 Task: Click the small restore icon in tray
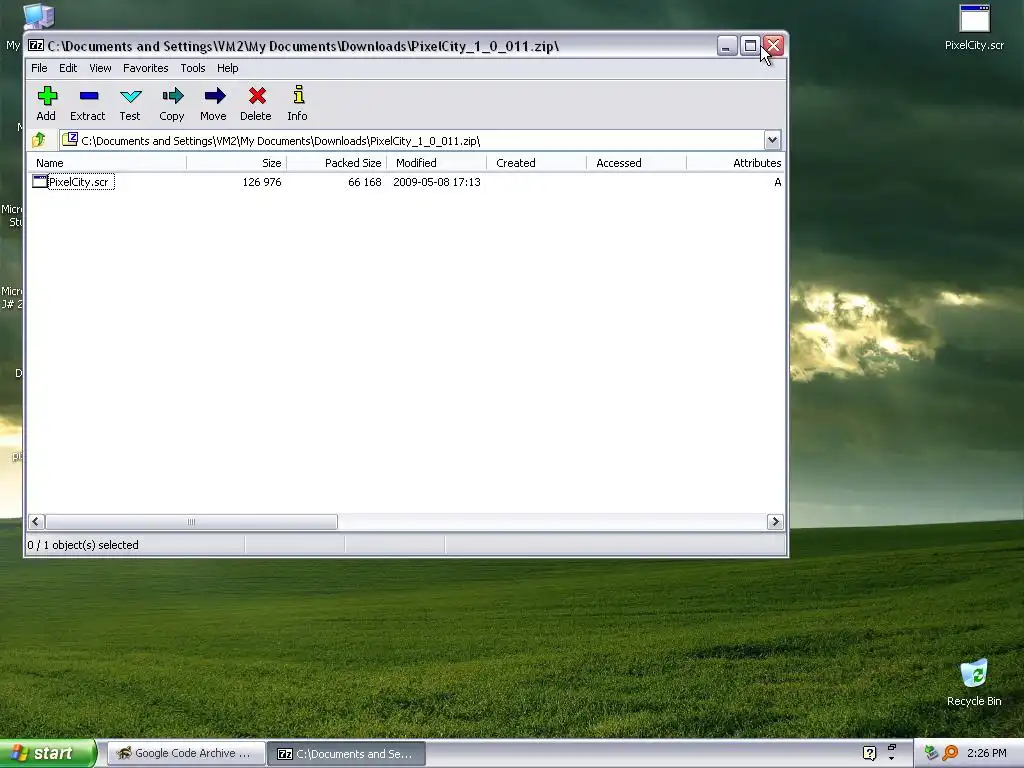pyautogui.click(x=891, y=748)
